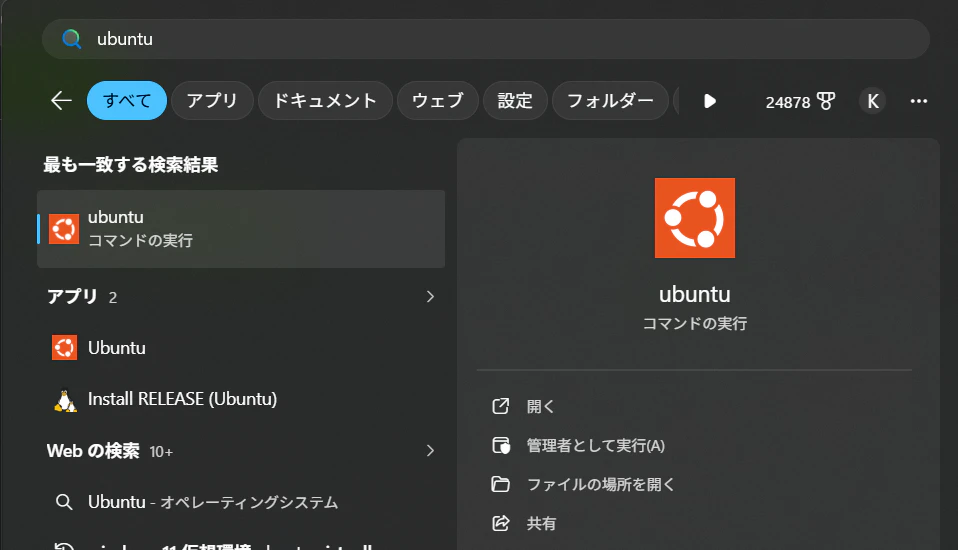Click the folder icon for file location
Screen dimensions: 958x550
click(500, 485)
